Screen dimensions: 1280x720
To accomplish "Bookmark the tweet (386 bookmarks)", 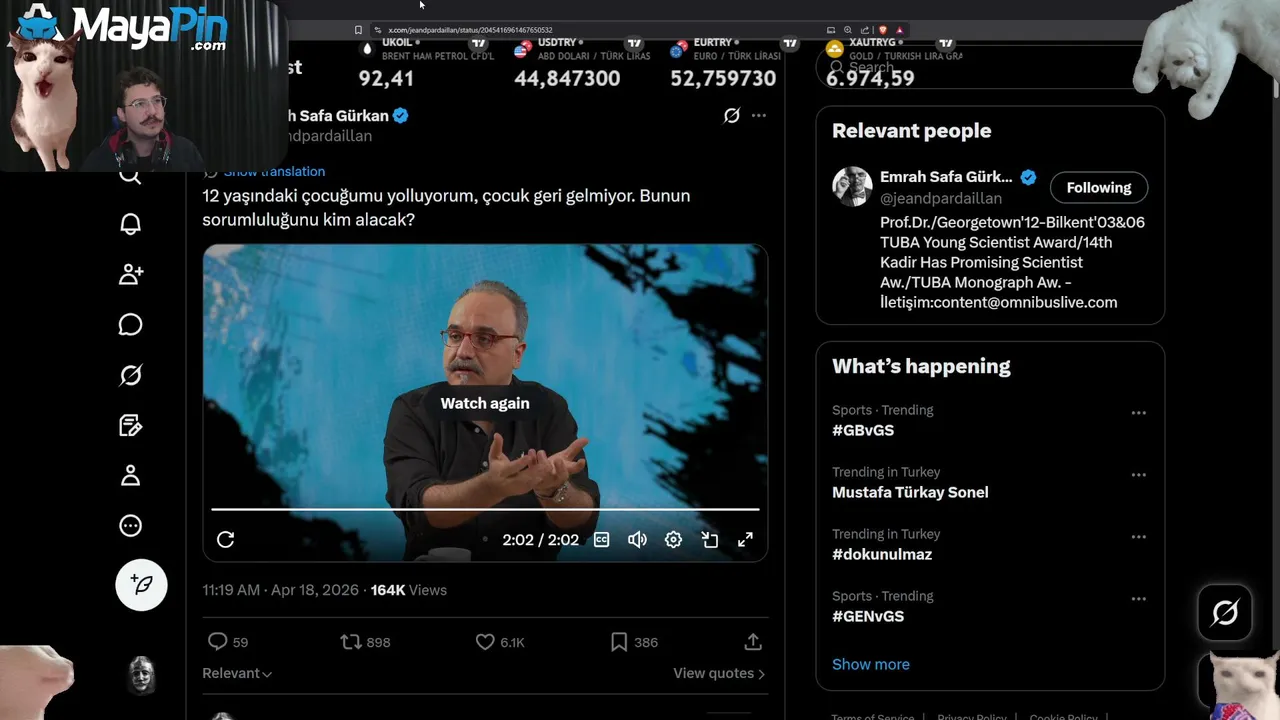I will pos(634,642).
